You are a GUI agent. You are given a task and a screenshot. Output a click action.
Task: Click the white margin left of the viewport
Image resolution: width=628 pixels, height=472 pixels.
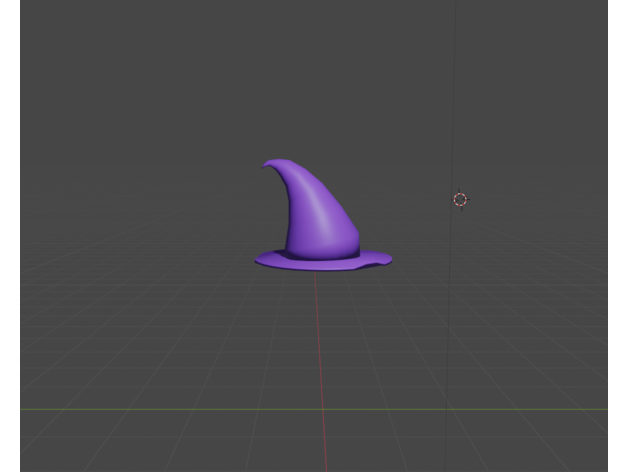9,236
